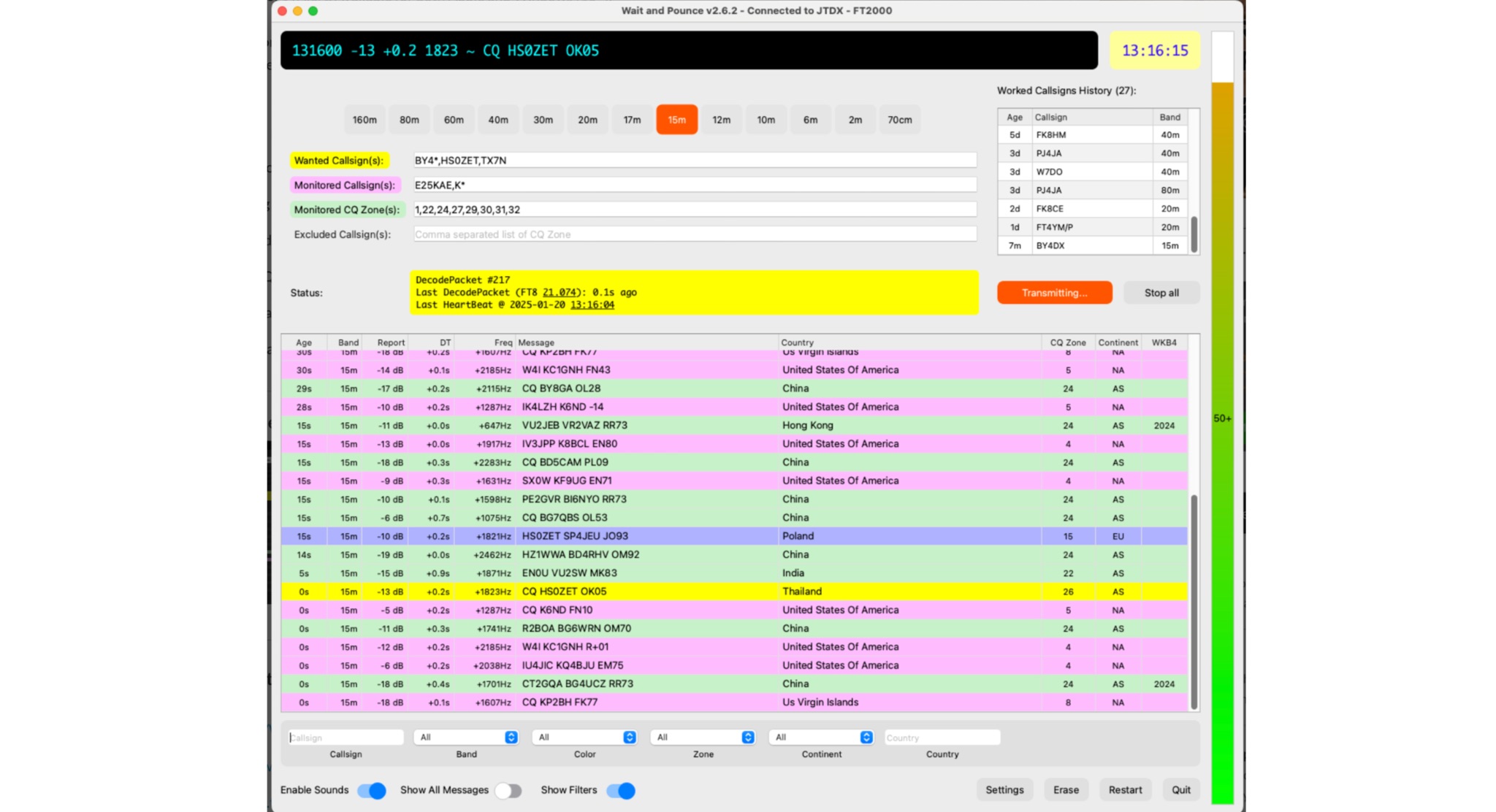Select the VU2JEB VR2VAZ RR73 row

click(x=734, y=426)
